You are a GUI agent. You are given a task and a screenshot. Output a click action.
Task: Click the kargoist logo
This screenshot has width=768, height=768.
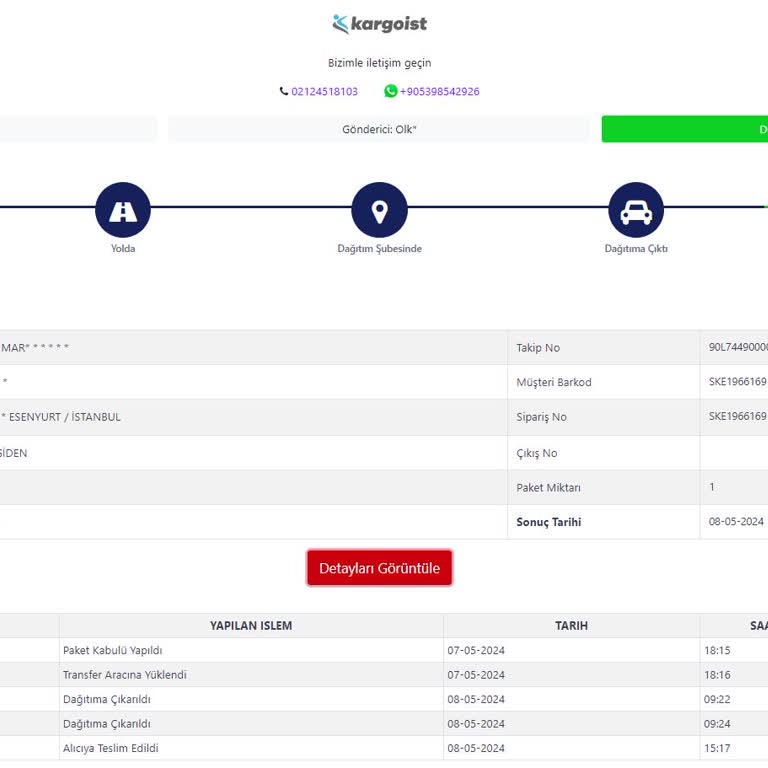(x=380, y=24)
